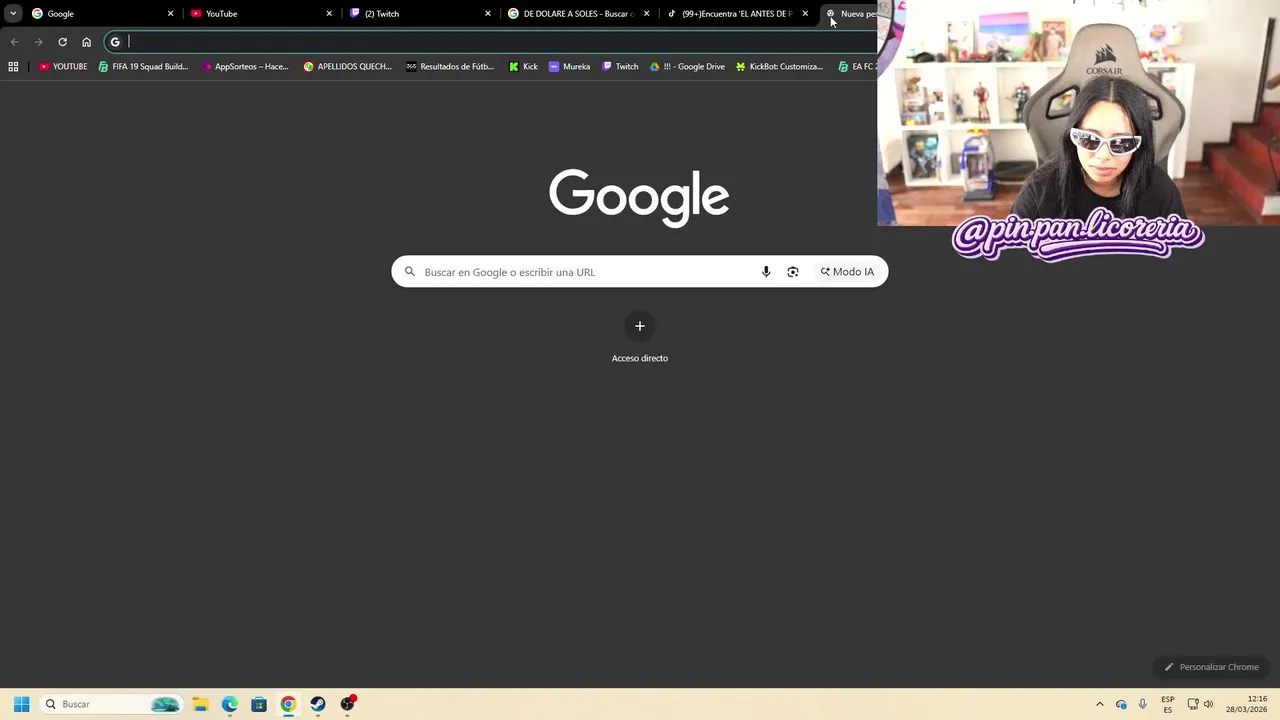Open network settings from the tray
Screen dimensions: 1280x720
(x=1193, y=704)
